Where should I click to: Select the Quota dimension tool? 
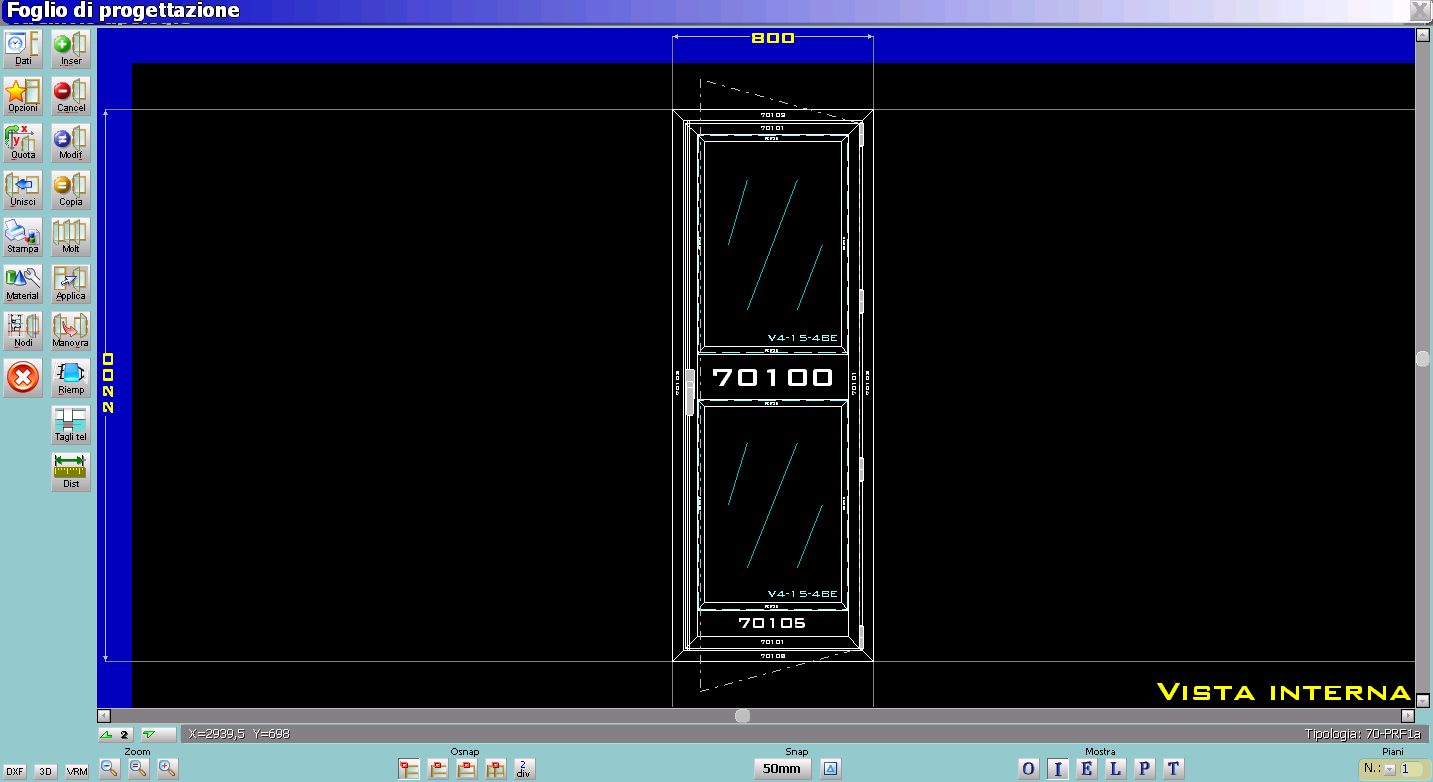click(23, 142)
